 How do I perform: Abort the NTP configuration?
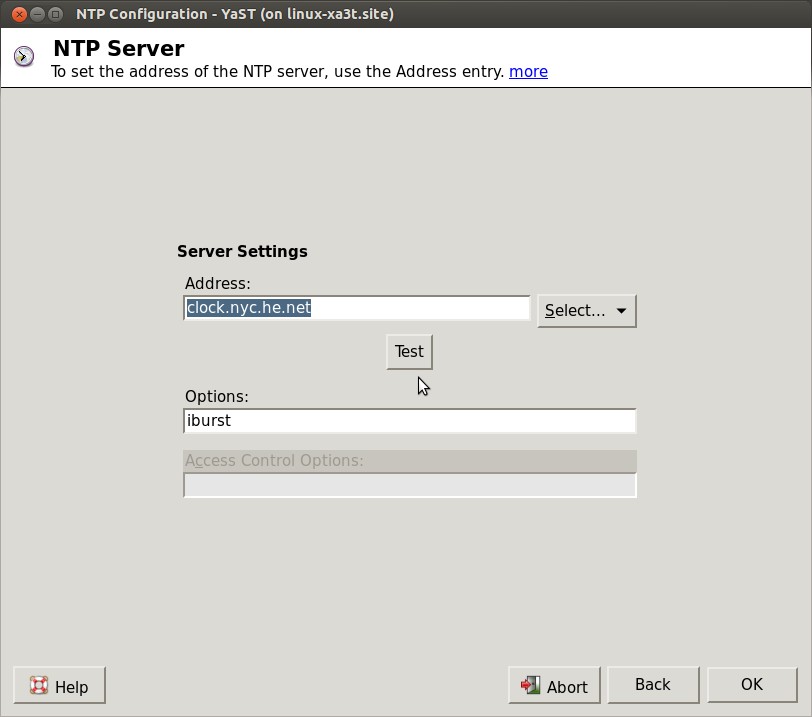(555, 687)
